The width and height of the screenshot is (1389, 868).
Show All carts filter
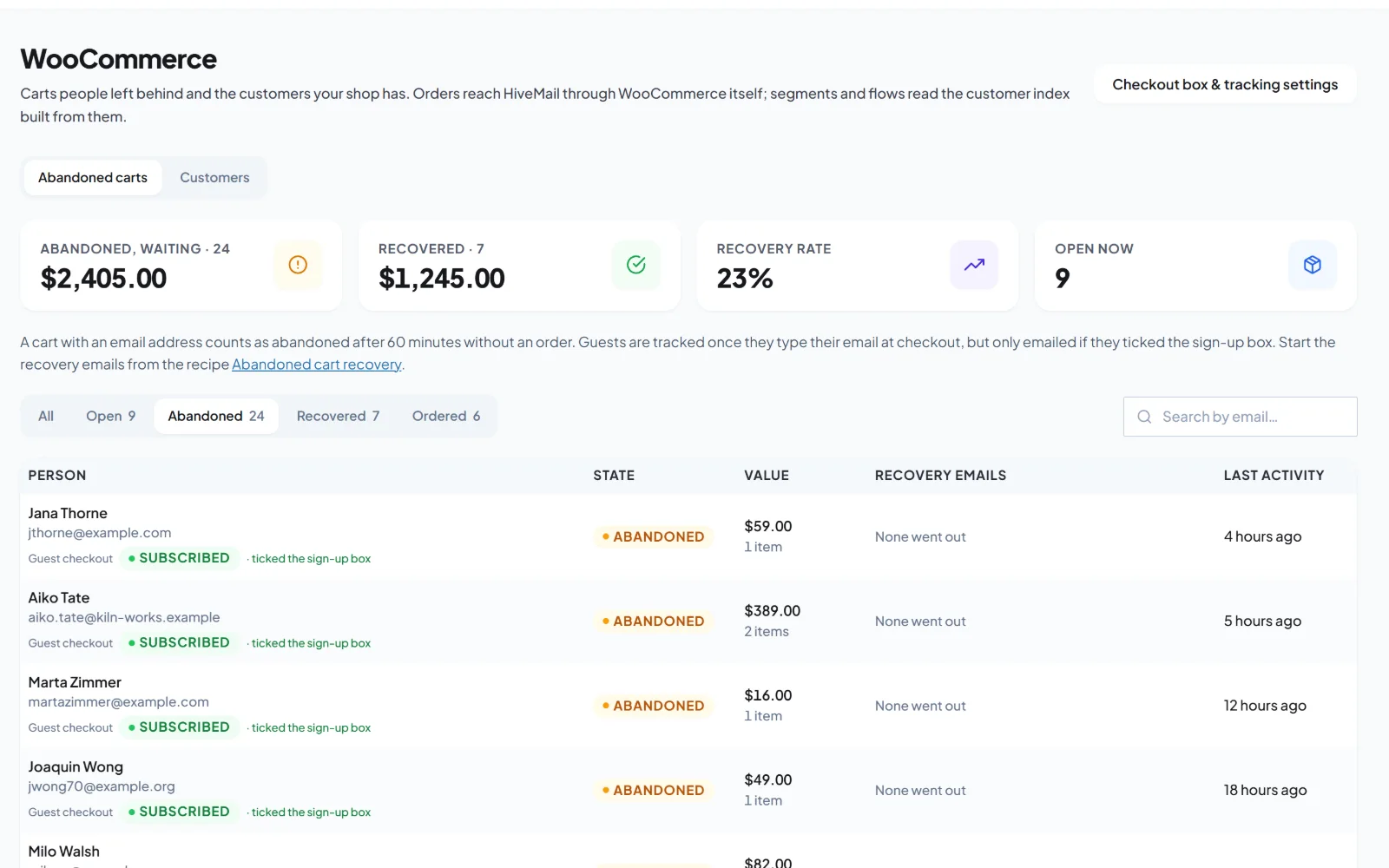pos(46,416)
